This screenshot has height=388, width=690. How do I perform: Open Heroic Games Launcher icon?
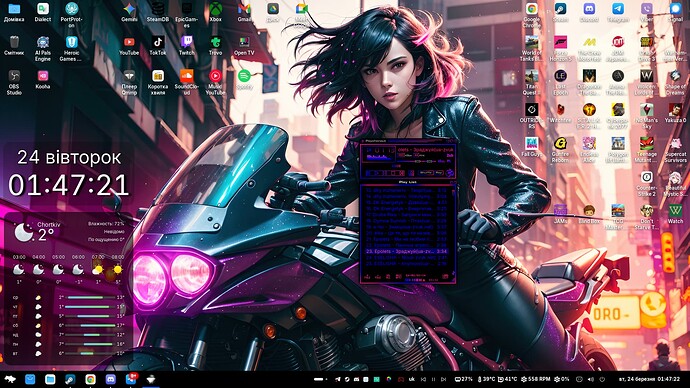tap(71, 48)
